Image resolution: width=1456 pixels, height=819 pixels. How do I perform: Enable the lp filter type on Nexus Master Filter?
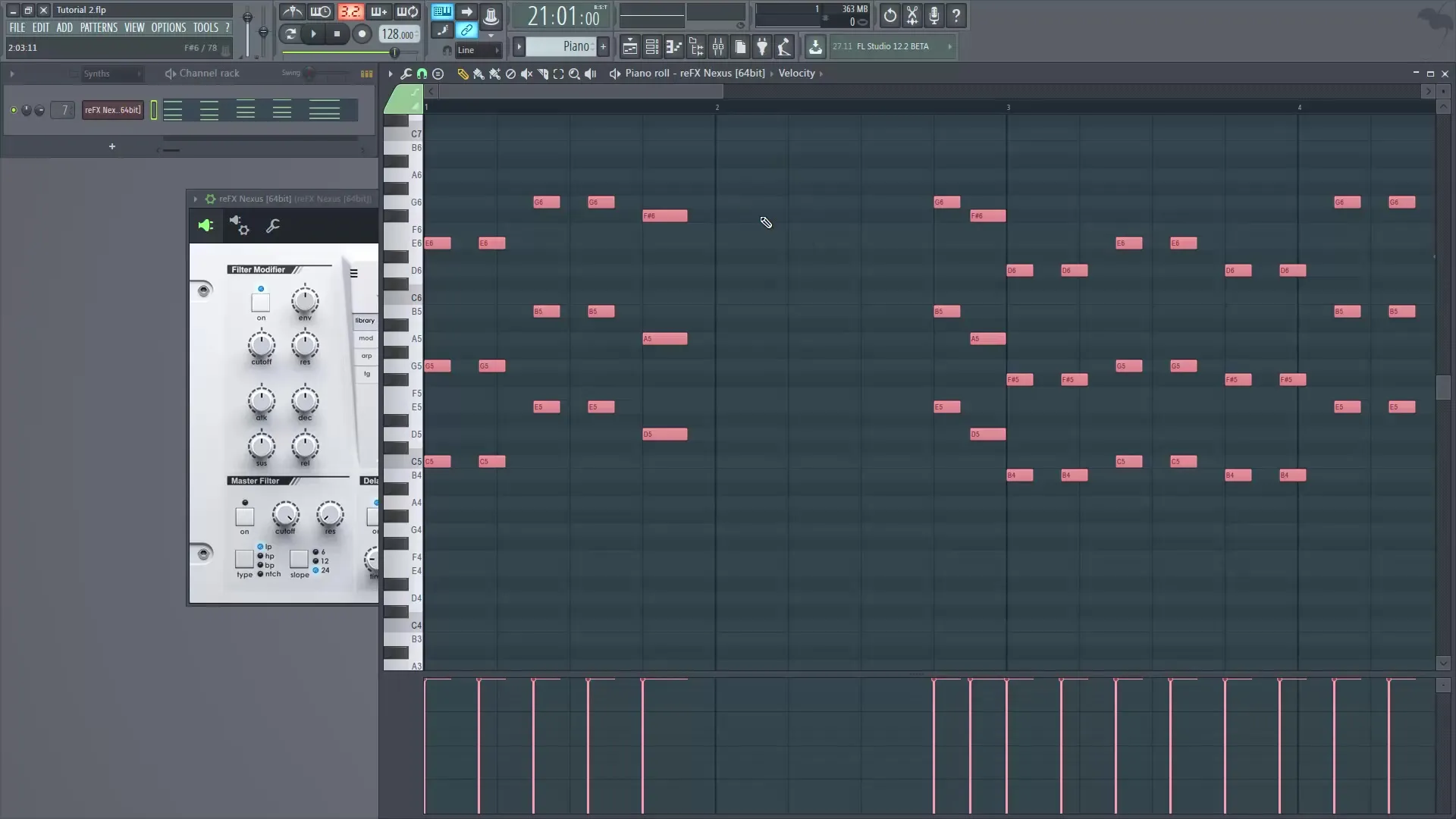[x=259, y=546]
